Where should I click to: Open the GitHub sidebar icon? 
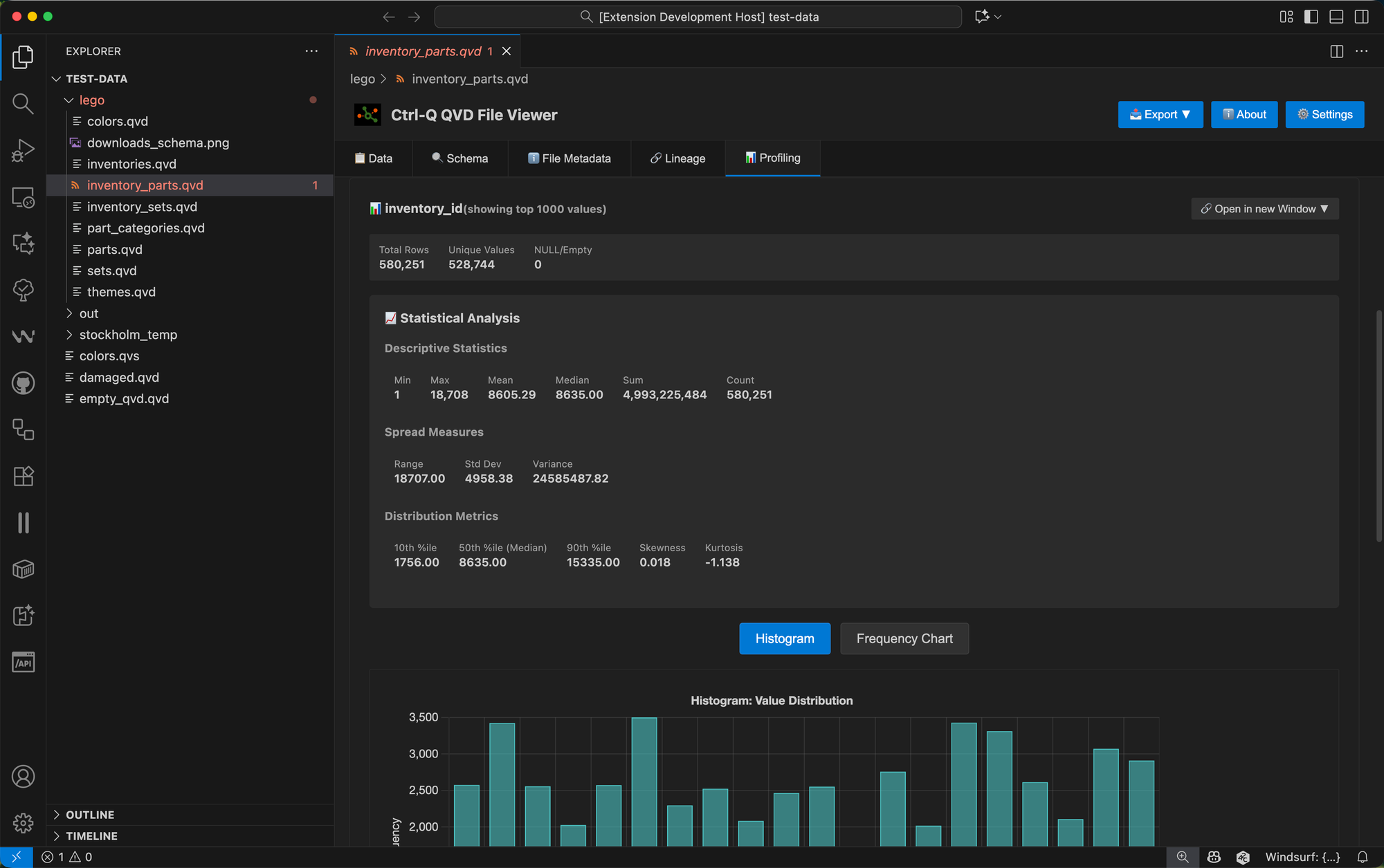point(23,382)
